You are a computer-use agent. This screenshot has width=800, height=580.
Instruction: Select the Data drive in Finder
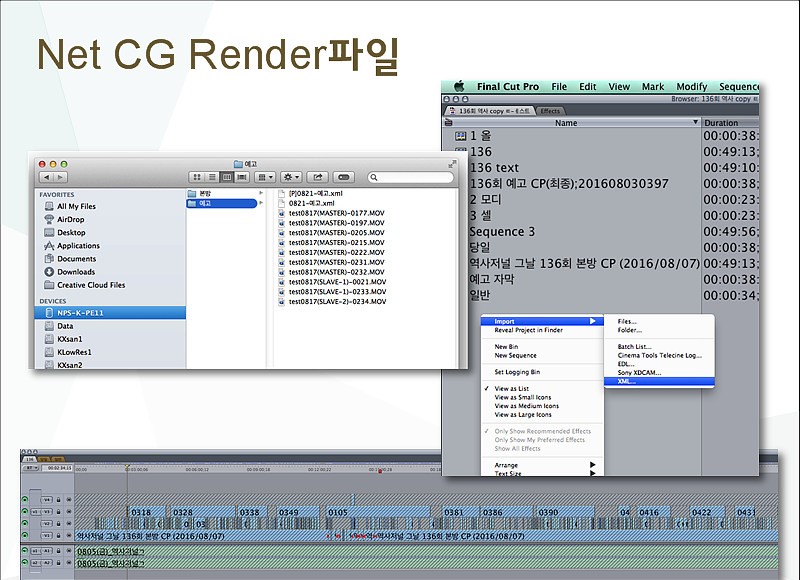click(x=65, y=326)
